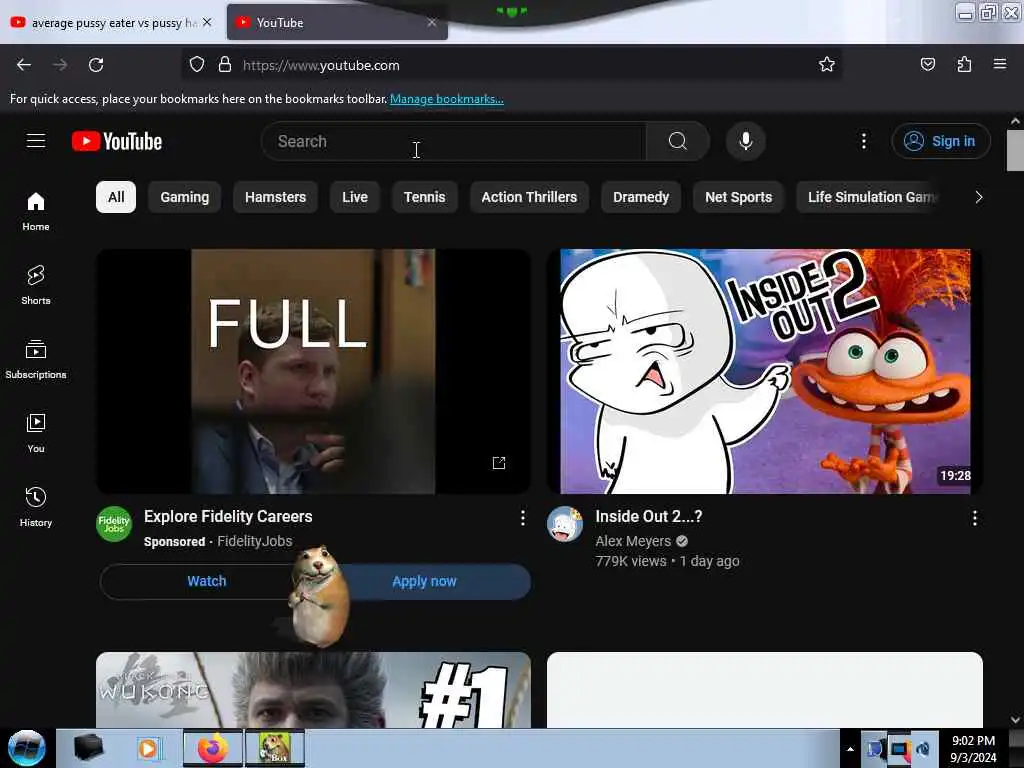Open Fidelity Jobs channel avatar
The width and height of the screenshot is (1024, 768).
pyautogui.click(x=114, y=524)
